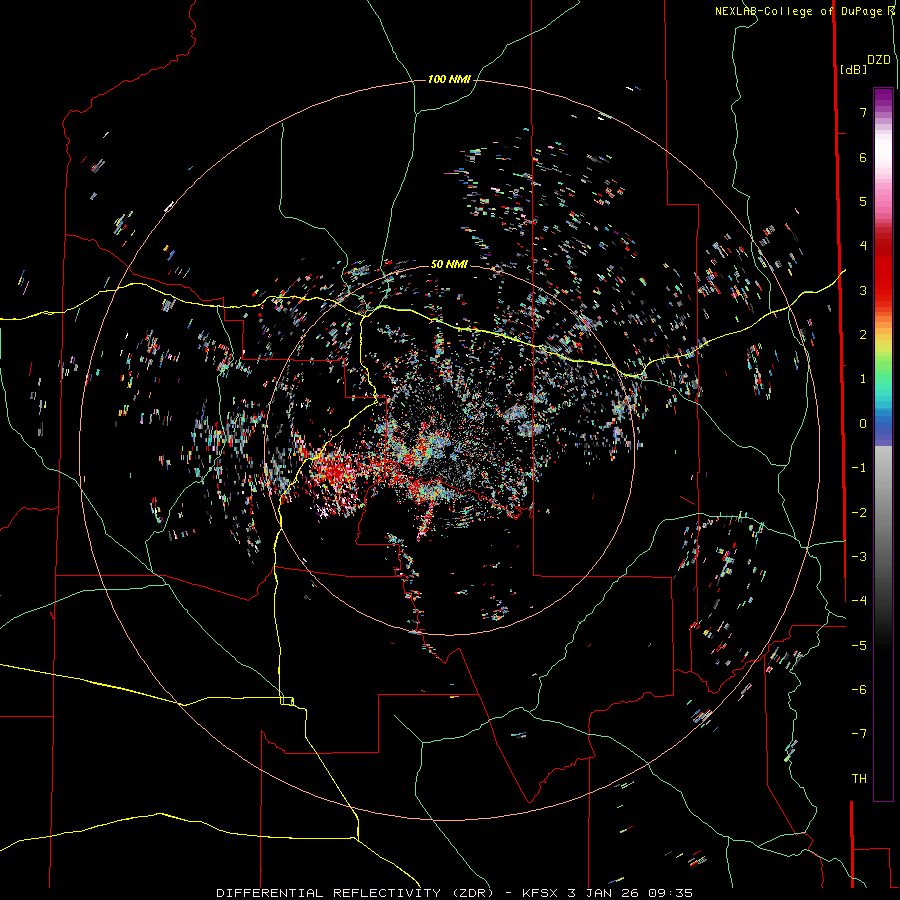Click the 7 dB value on color scale
900x900 pixels.
coord(863,112)
